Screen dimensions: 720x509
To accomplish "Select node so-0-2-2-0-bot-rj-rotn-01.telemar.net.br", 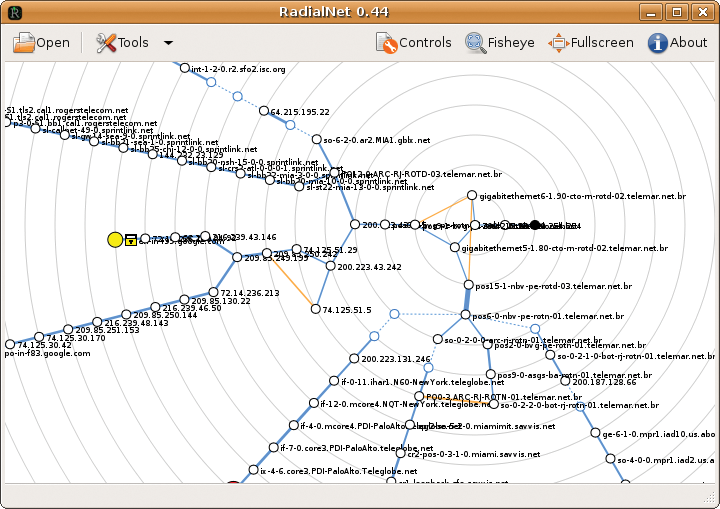I will (x=494, y=404).
